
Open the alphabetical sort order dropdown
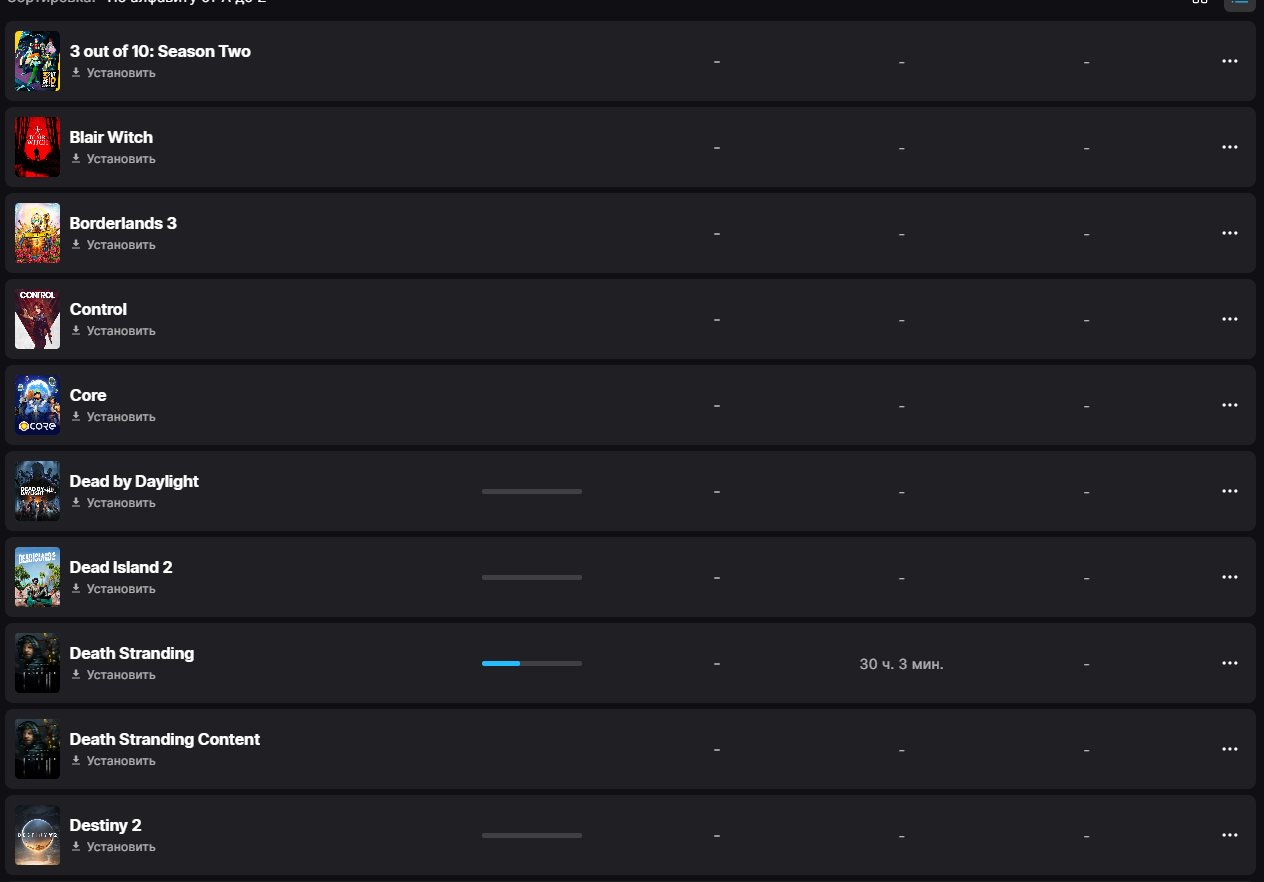click(186, 3)
